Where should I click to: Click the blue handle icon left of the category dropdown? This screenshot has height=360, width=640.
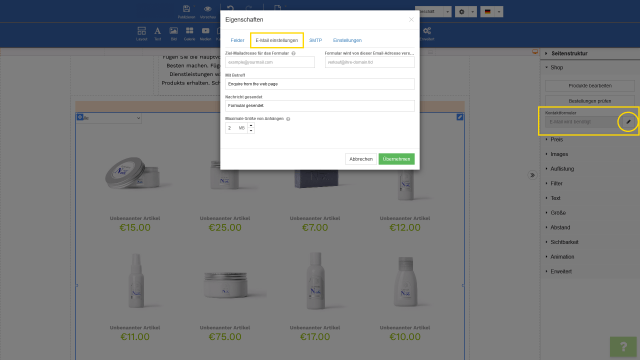point(80,118)
